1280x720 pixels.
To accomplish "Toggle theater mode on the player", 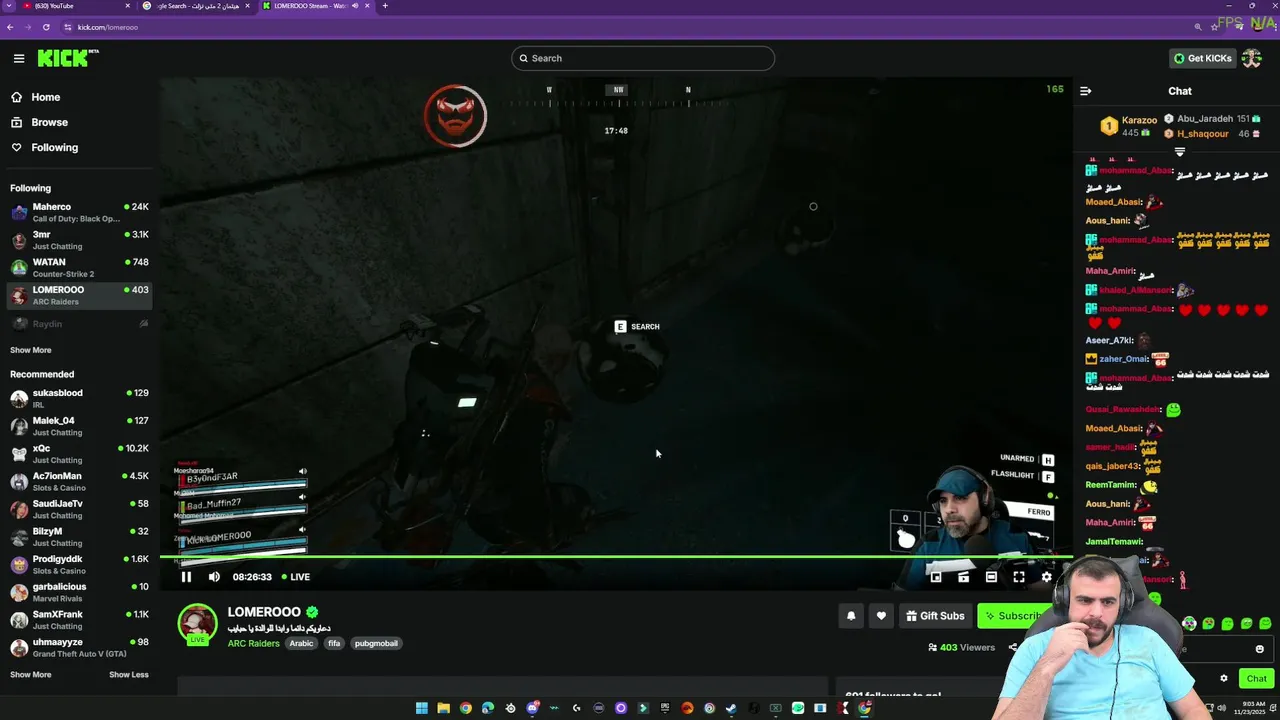I will point(991,577).
